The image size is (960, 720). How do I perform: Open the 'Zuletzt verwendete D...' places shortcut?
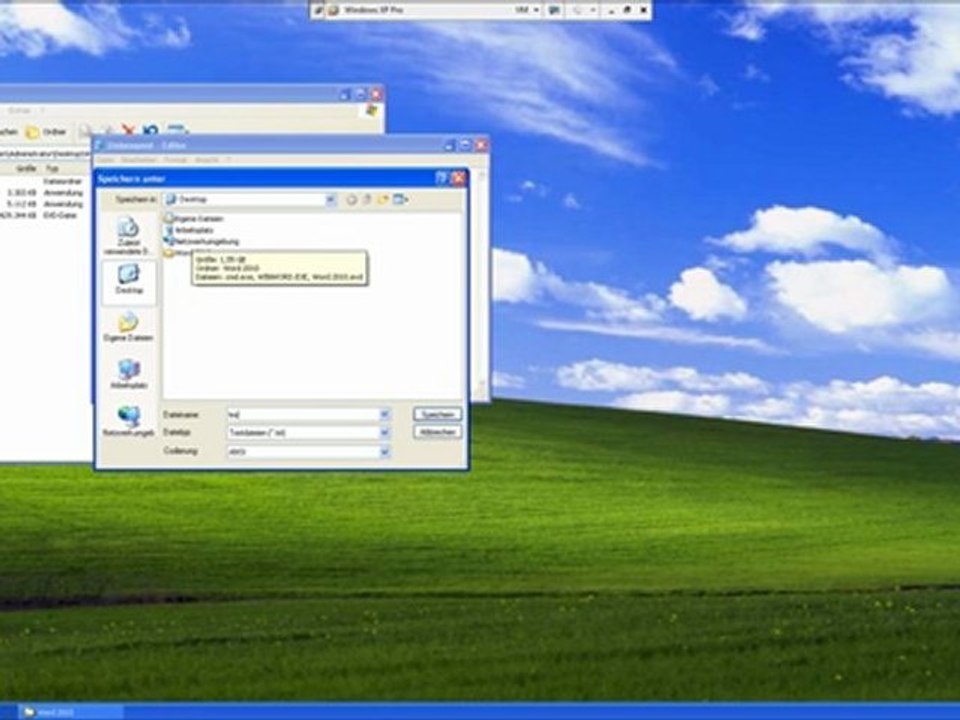click(127, 236)
